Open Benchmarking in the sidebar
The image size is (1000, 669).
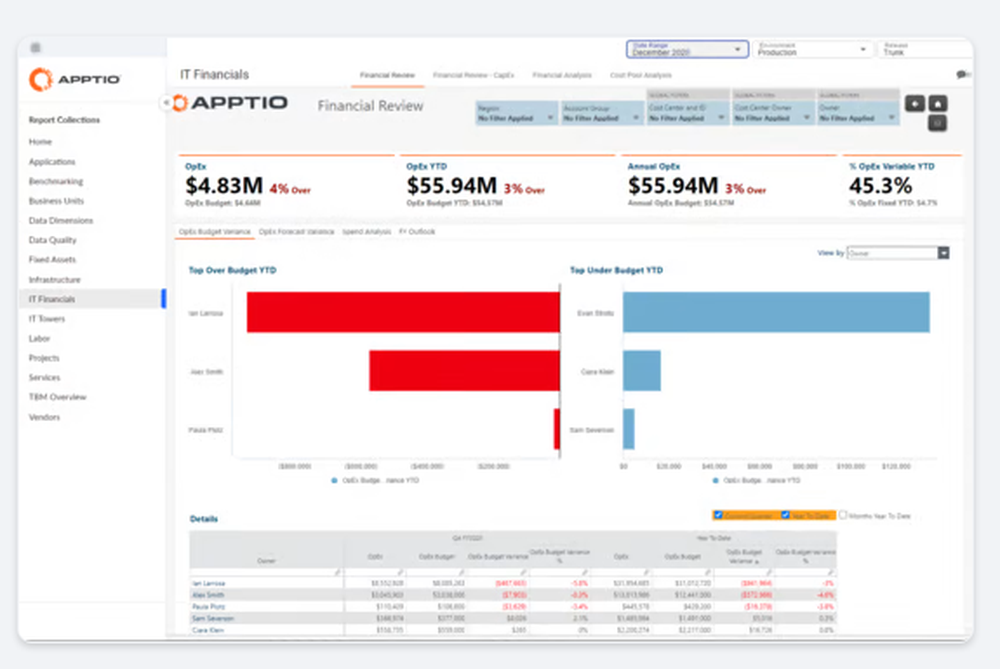(55, 181)
